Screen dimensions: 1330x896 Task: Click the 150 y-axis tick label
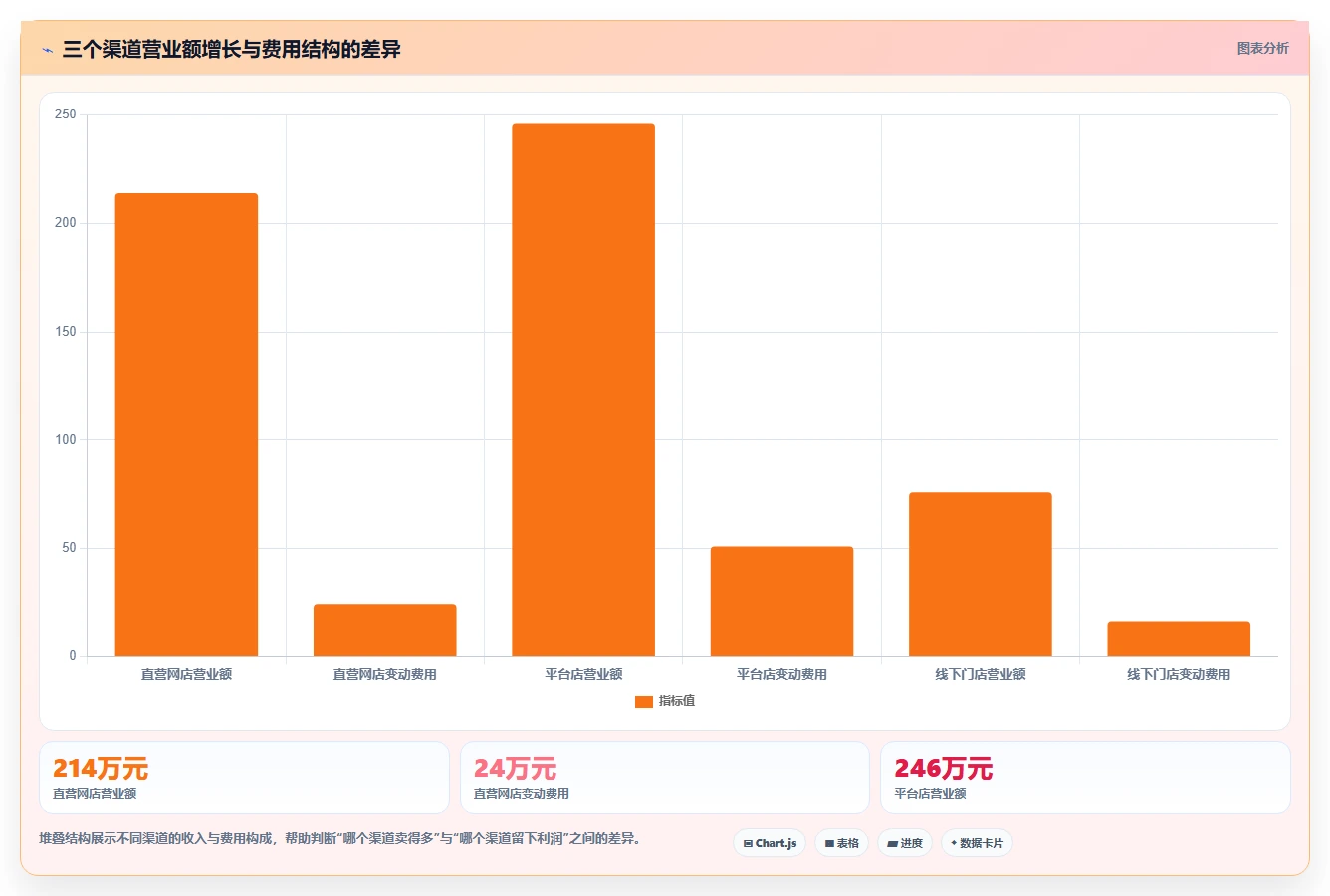[x=66, y=332]
